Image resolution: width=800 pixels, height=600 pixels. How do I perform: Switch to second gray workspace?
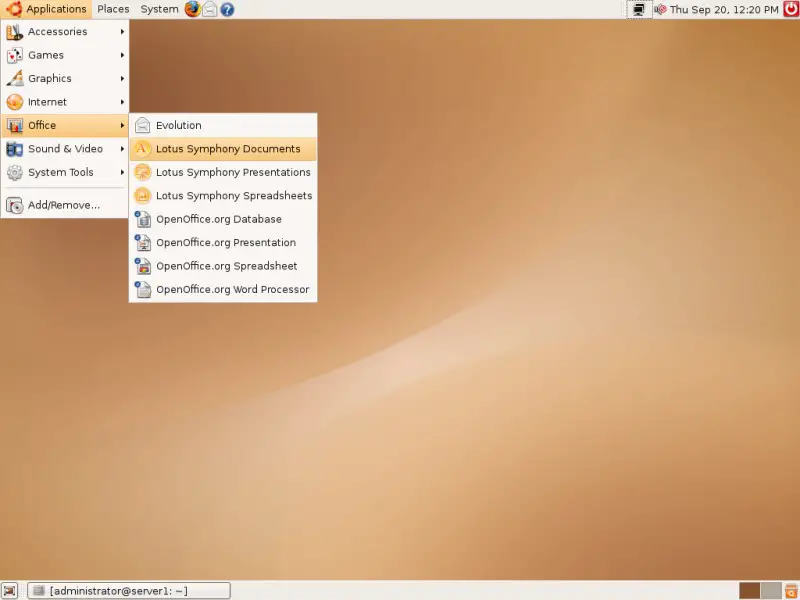[771, 591]
